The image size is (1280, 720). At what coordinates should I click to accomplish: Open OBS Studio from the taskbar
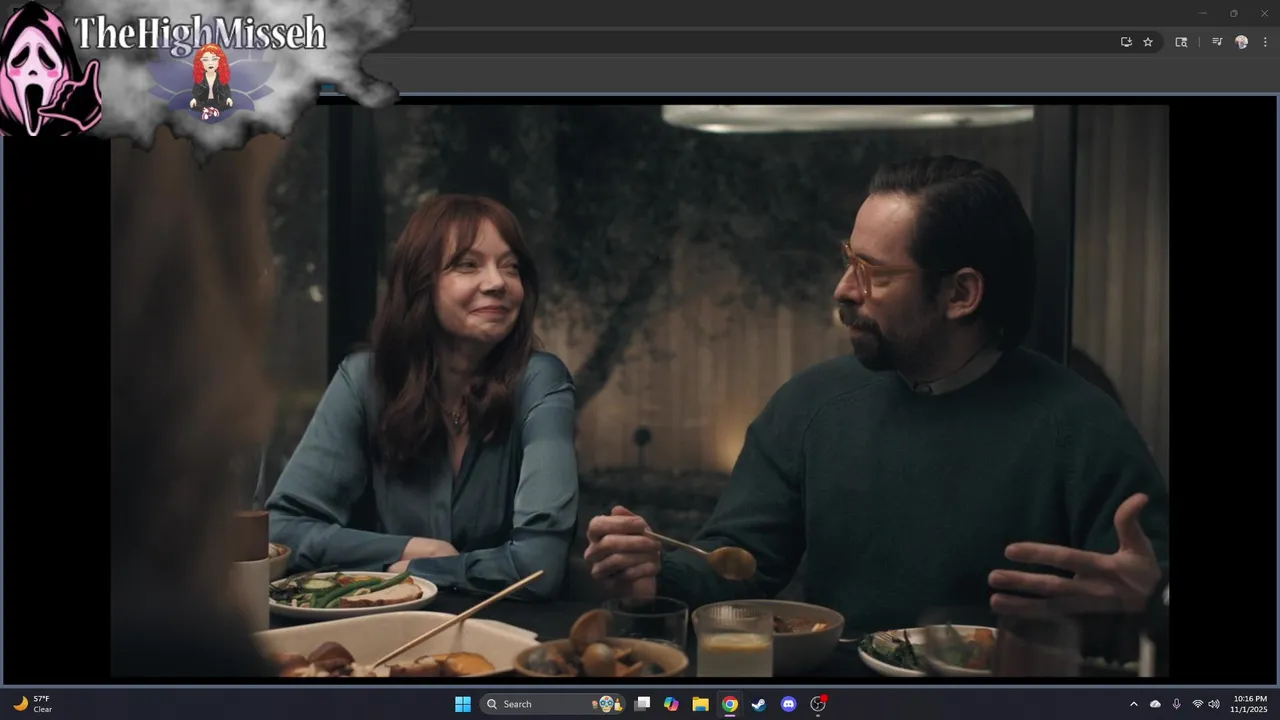coord(818,704)
